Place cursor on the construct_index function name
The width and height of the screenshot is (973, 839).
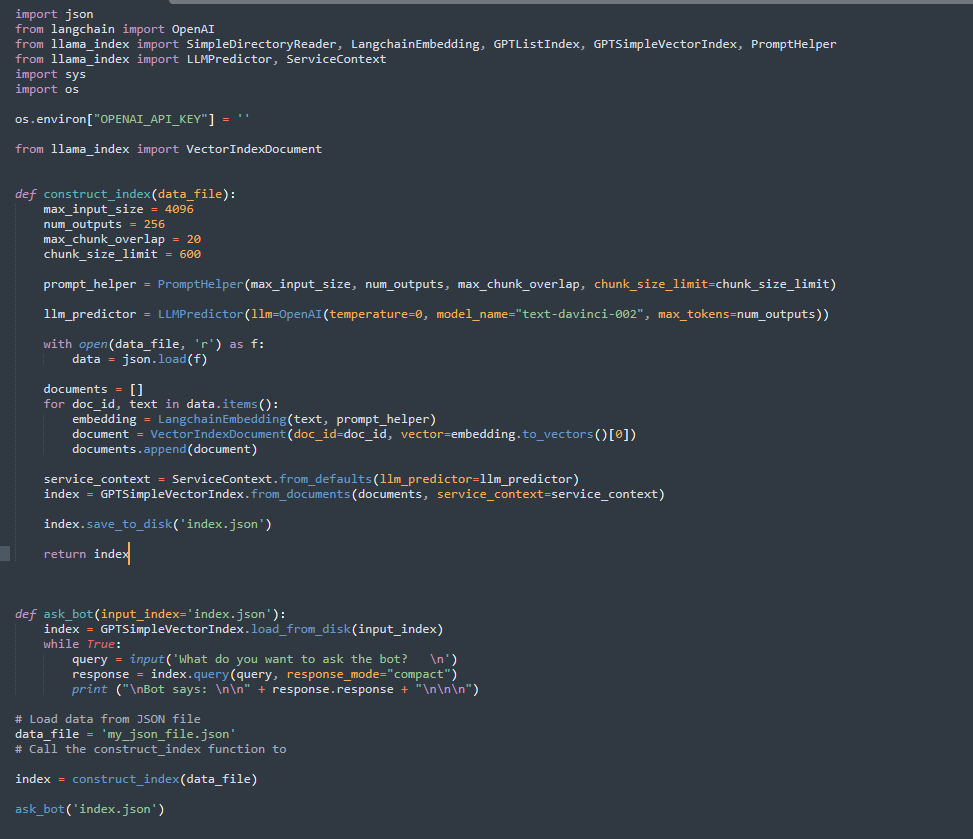[96, 193]
